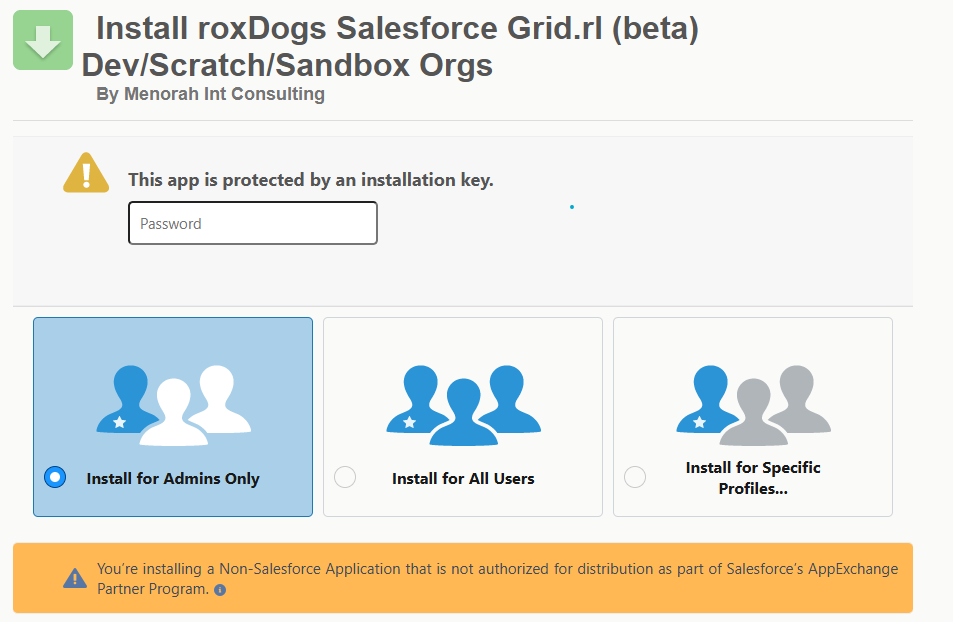953x622 pixels.
Task: Click "By Menorah Int Consulting" publisher text
Action: click(210, 94)
